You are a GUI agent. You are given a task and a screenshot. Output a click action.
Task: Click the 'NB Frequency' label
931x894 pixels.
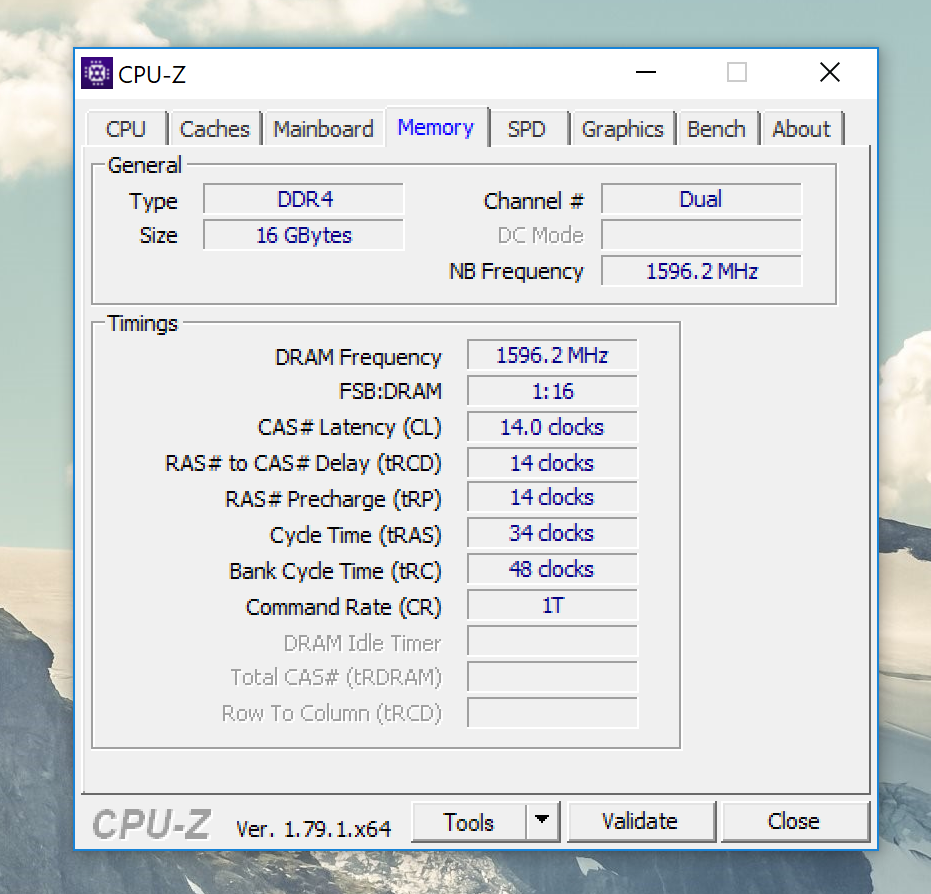point(516,271)
